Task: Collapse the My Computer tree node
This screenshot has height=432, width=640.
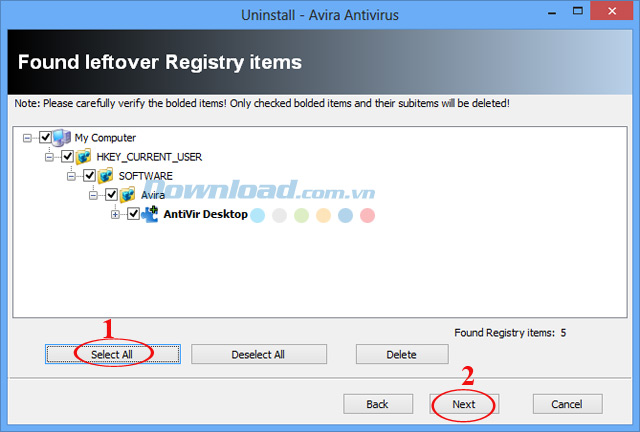Action: [x=27, y=138]
